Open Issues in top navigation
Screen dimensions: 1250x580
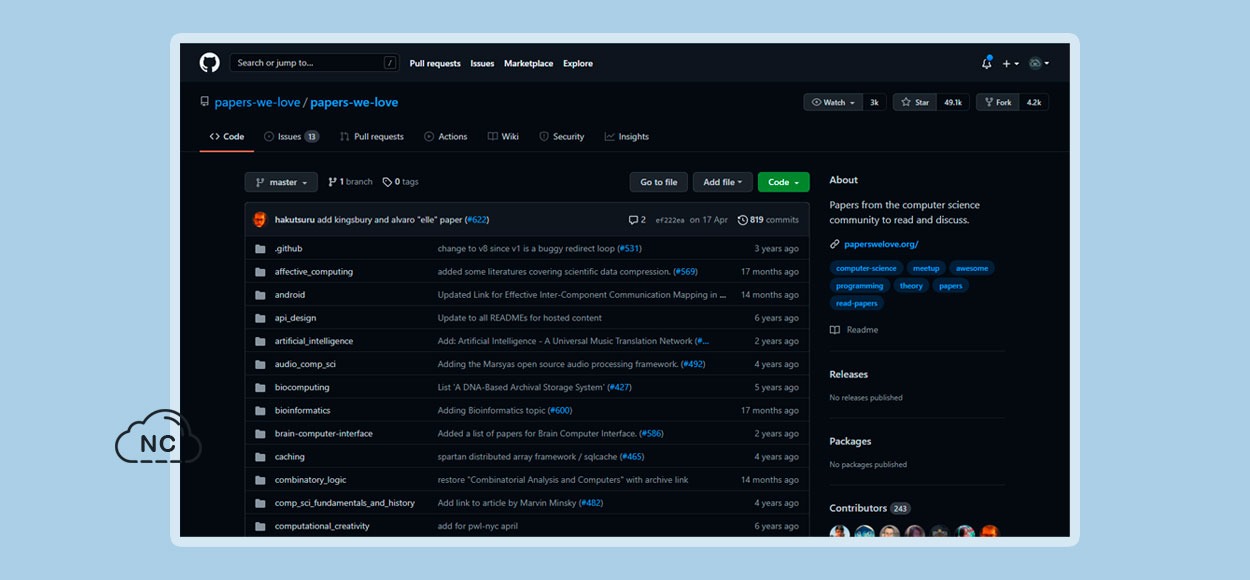pos(482,63)
